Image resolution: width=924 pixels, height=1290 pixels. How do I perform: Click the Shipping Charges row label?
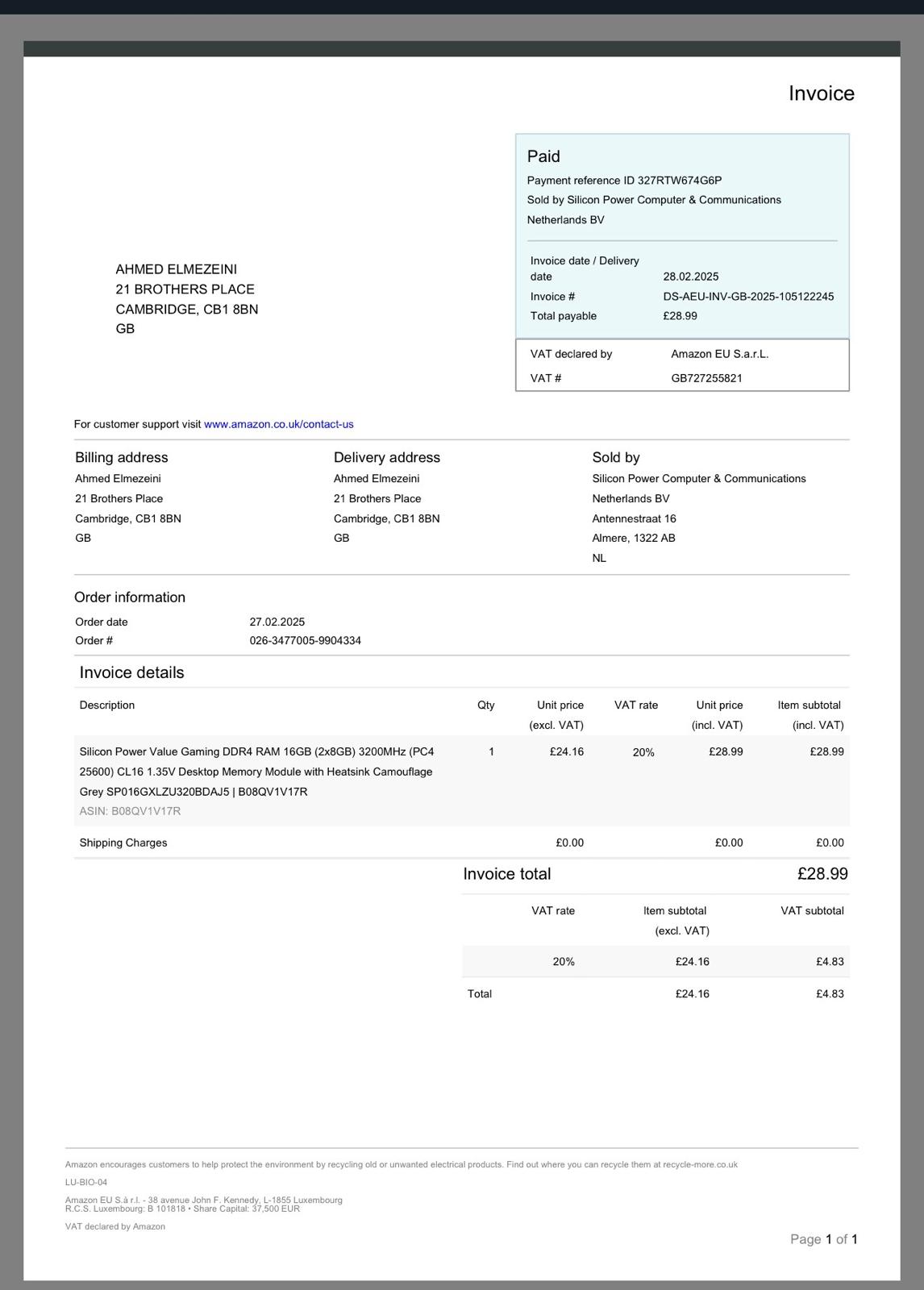(x=123, y=843)
